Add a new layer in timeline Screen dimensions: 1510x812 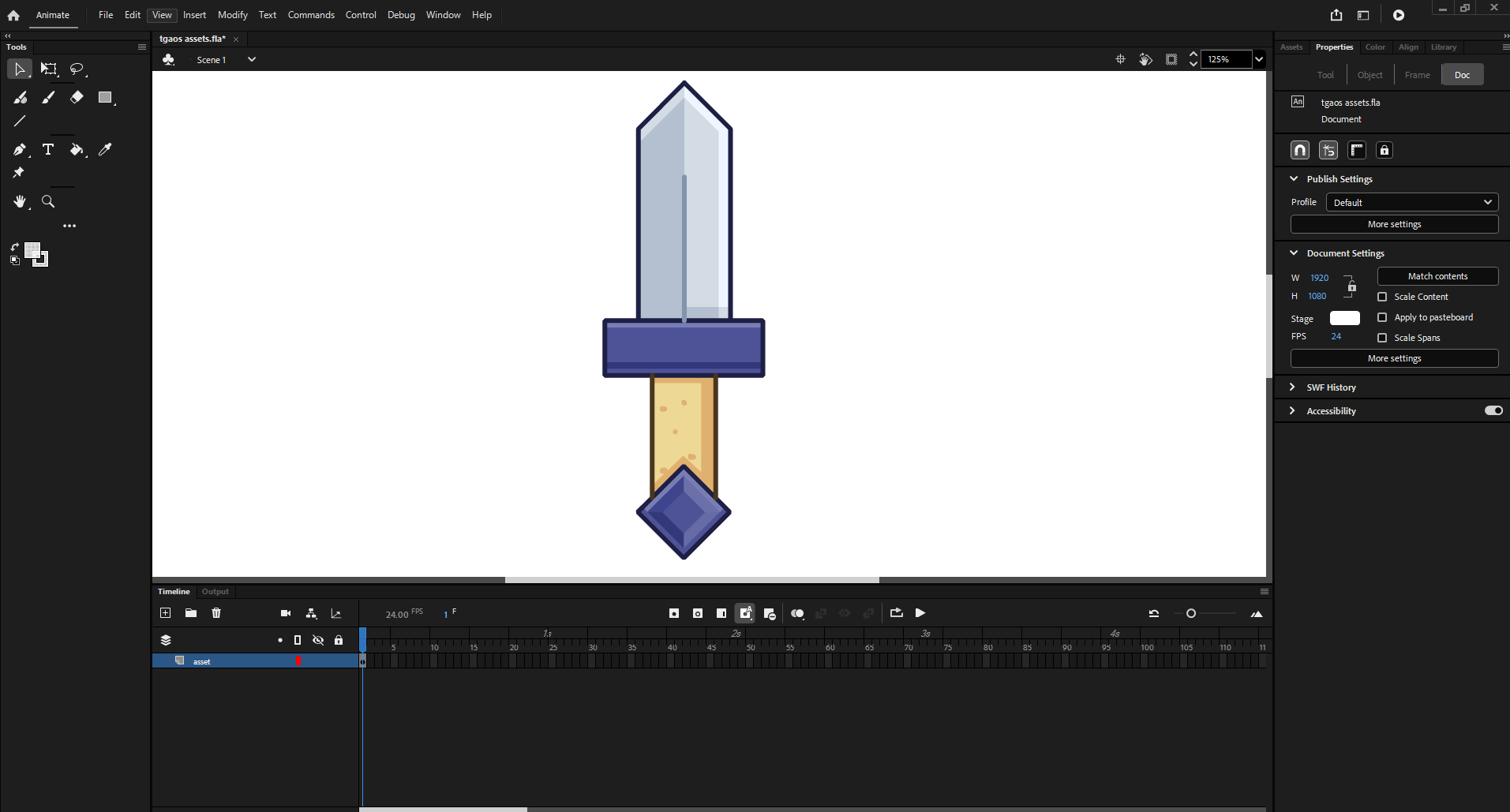point(165,613)
